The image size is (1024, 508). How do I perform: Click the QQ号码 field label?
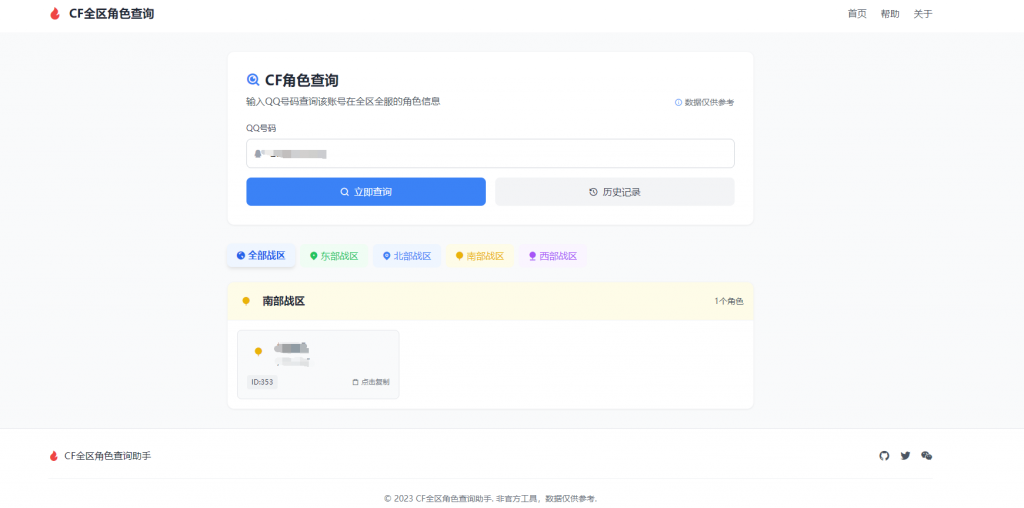[261, 128]
